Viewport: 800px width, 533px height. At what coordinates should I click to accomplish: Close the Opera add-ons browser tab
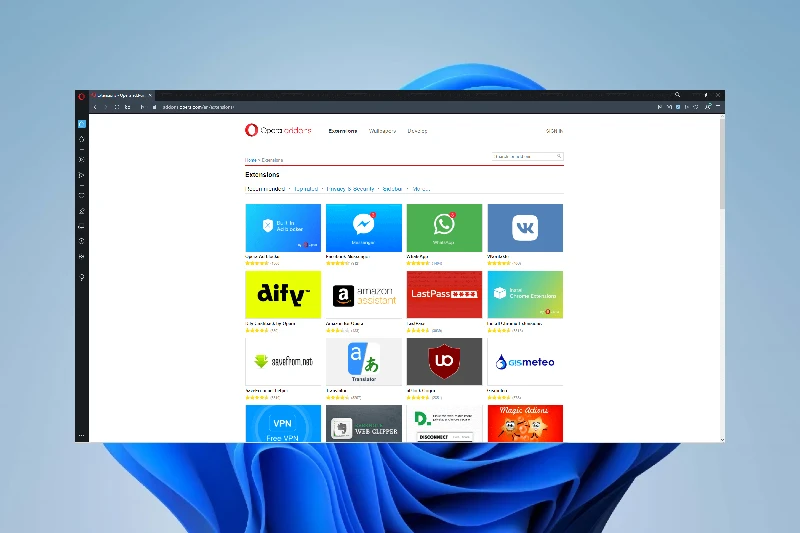(x=150, y=95)
